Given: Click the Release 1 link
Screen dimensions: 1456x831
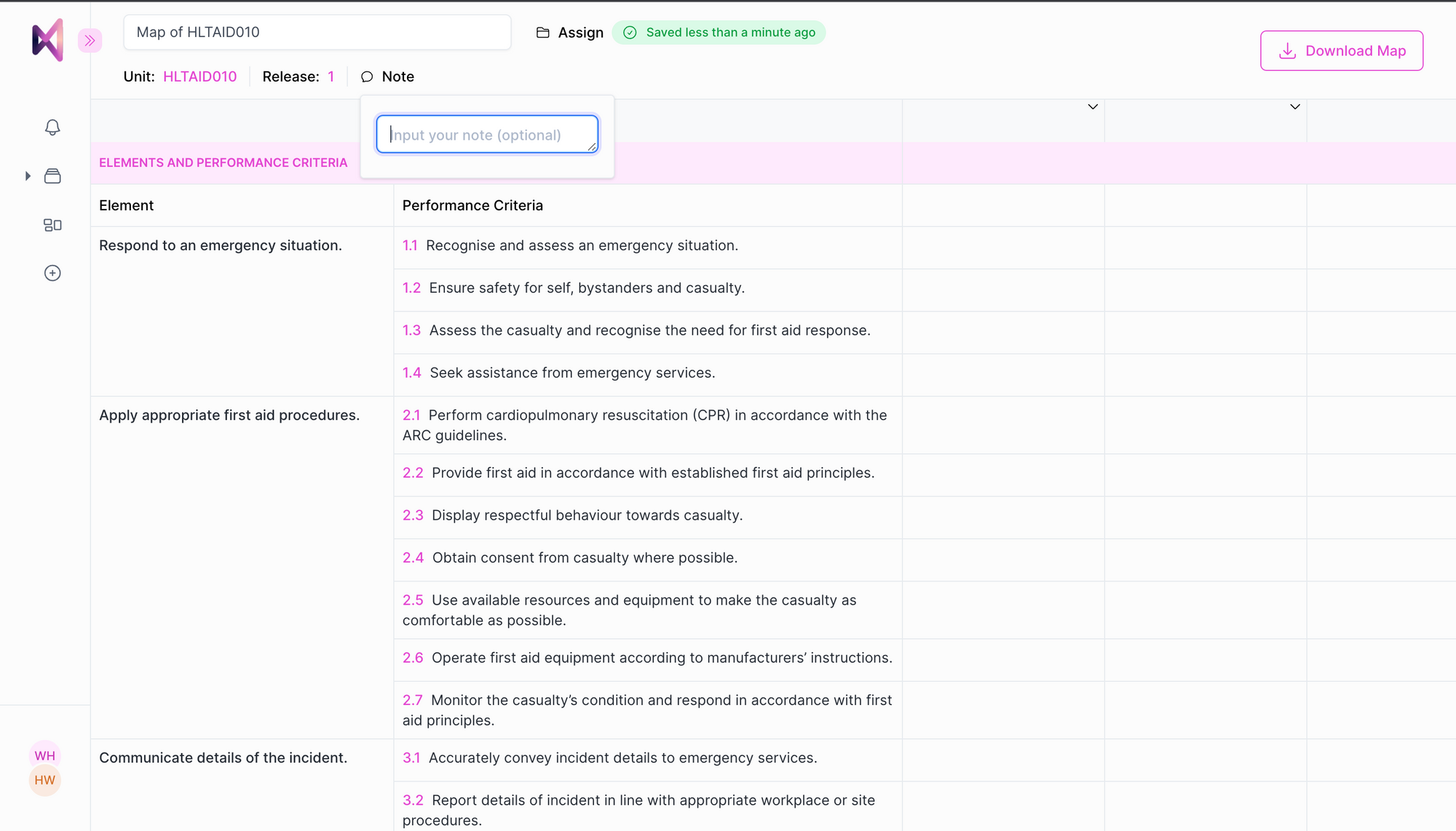Looking at the screenshot, I should 331,77.
